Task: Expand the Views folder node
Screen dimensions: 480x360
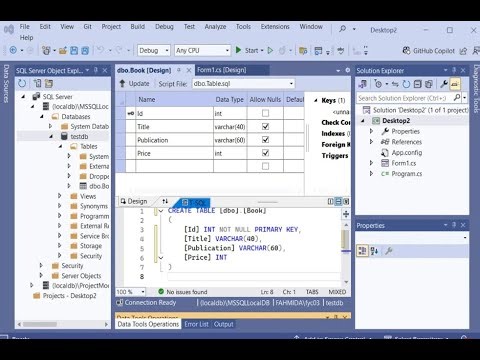Action: 60,196
